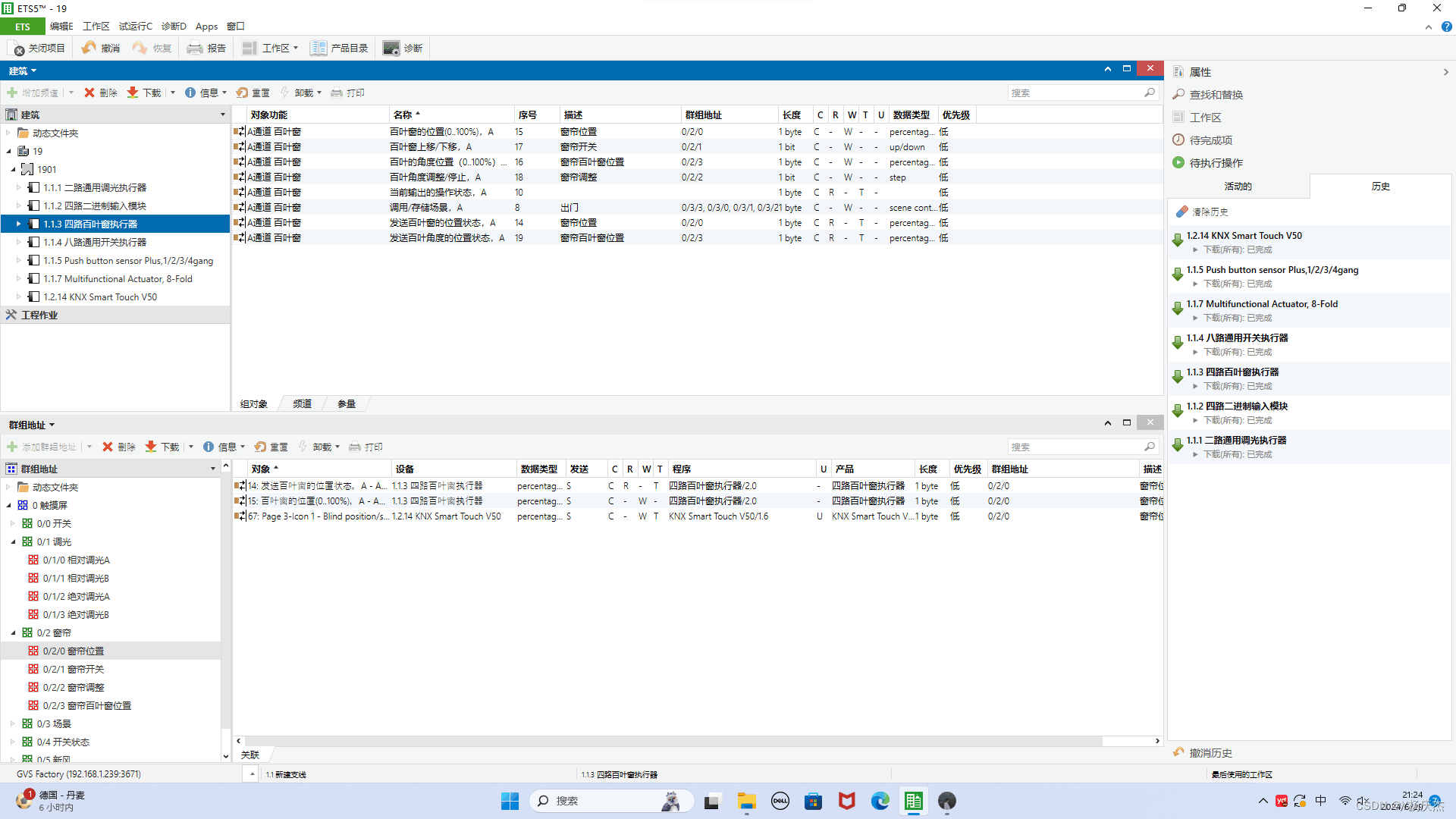Collapse the 0/2 curtain group address node

13,632
